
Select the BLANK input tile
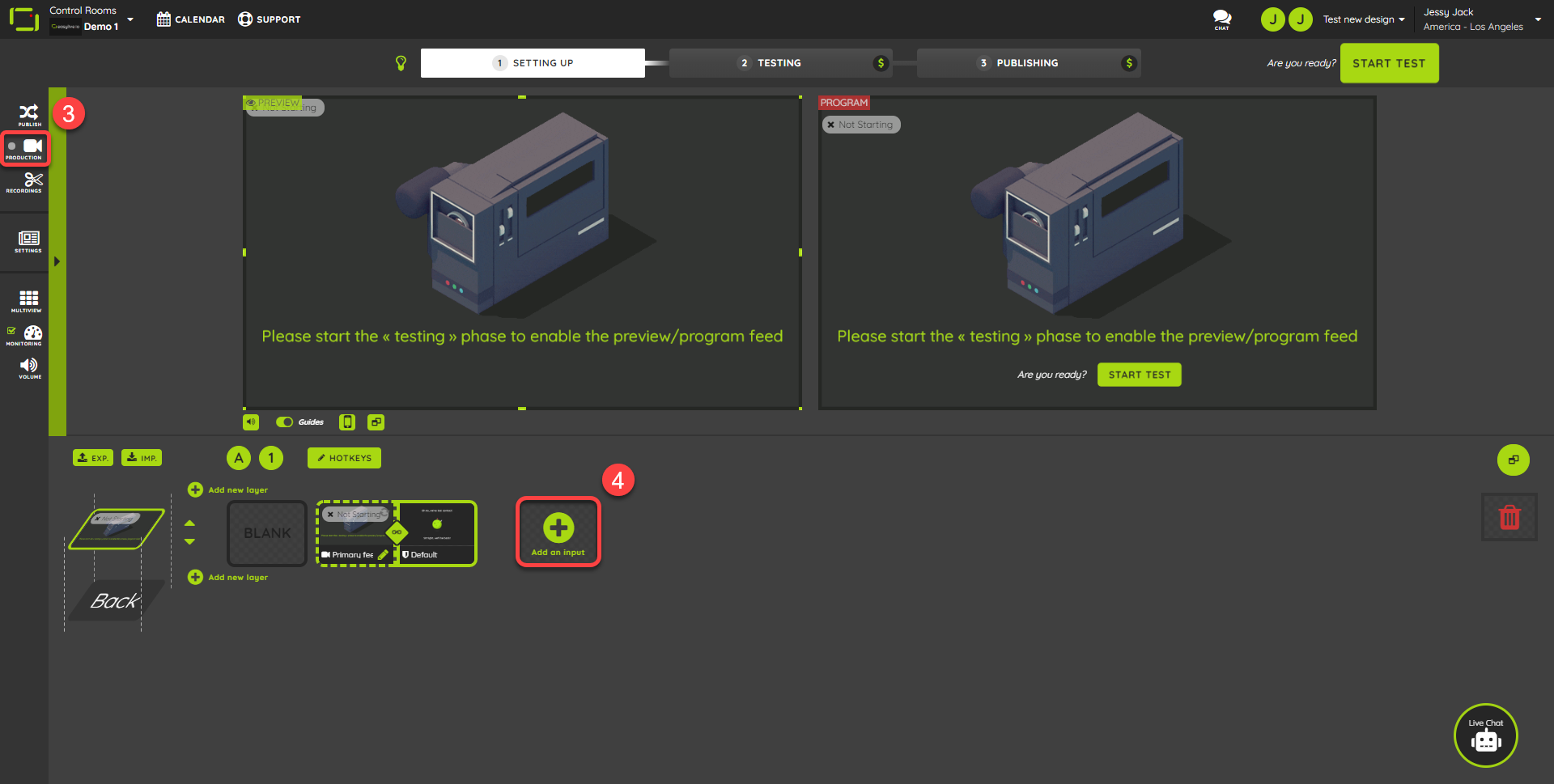pos(267,533)
